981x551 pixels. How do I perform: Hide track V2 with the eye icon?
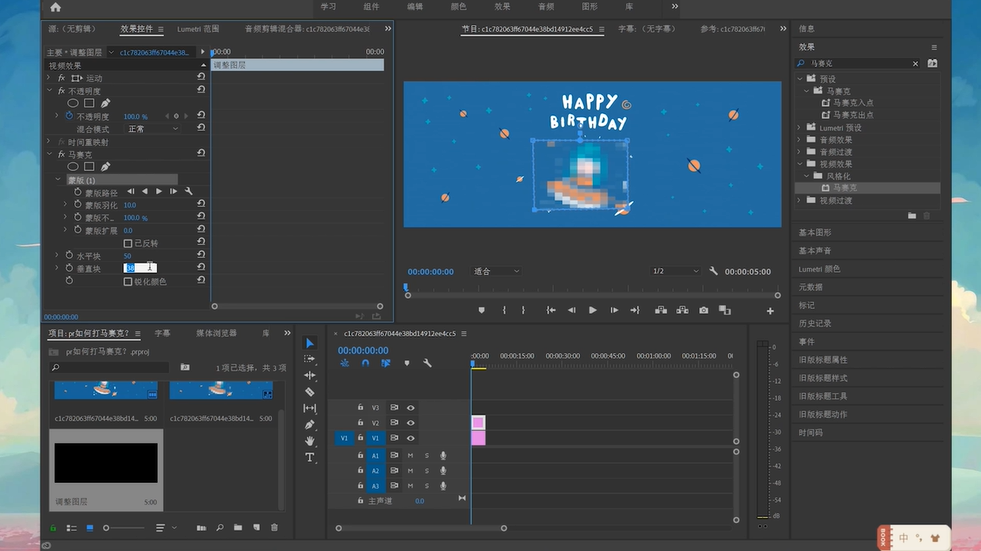pyautogui.click(x=410, y=423)
